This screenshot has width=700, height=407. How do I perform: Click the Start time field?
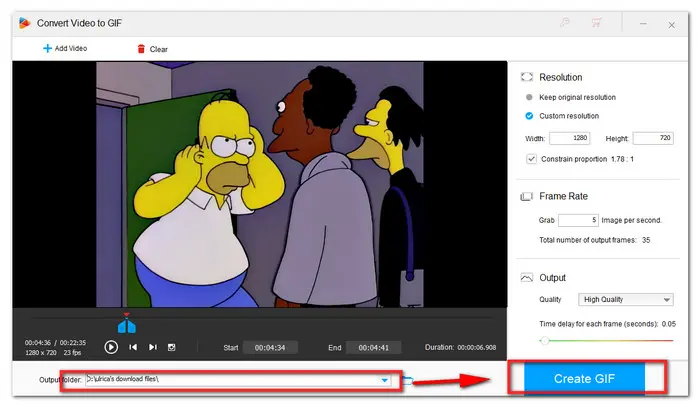270,347
